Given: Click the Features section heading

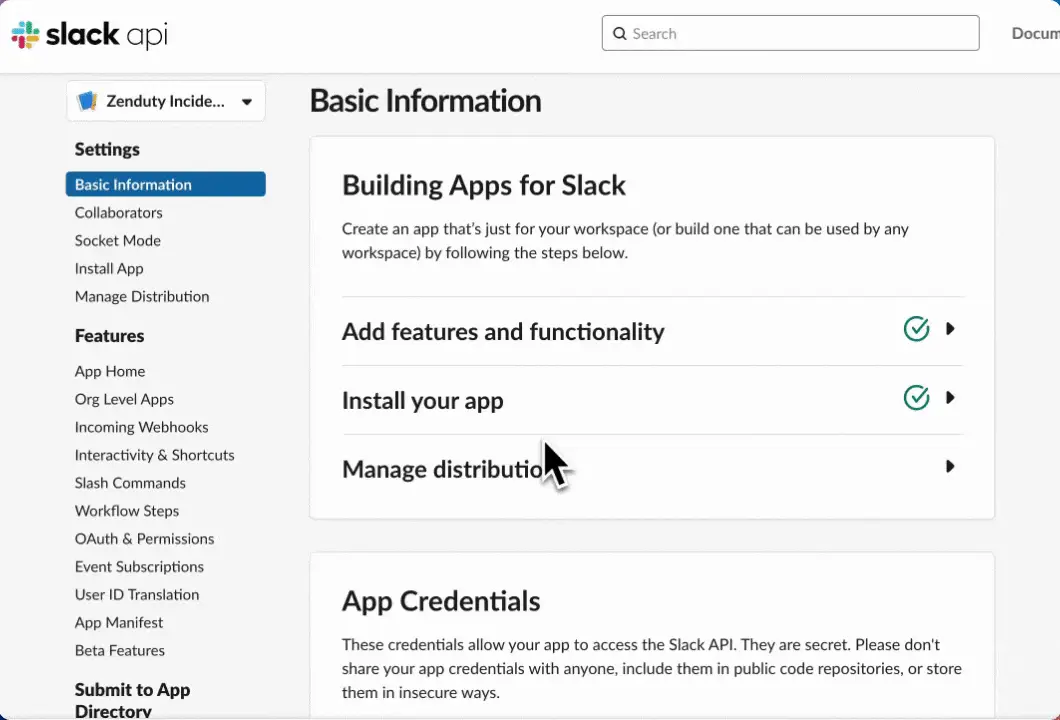Looking at the screenshot, I should [x=109, y=336].
